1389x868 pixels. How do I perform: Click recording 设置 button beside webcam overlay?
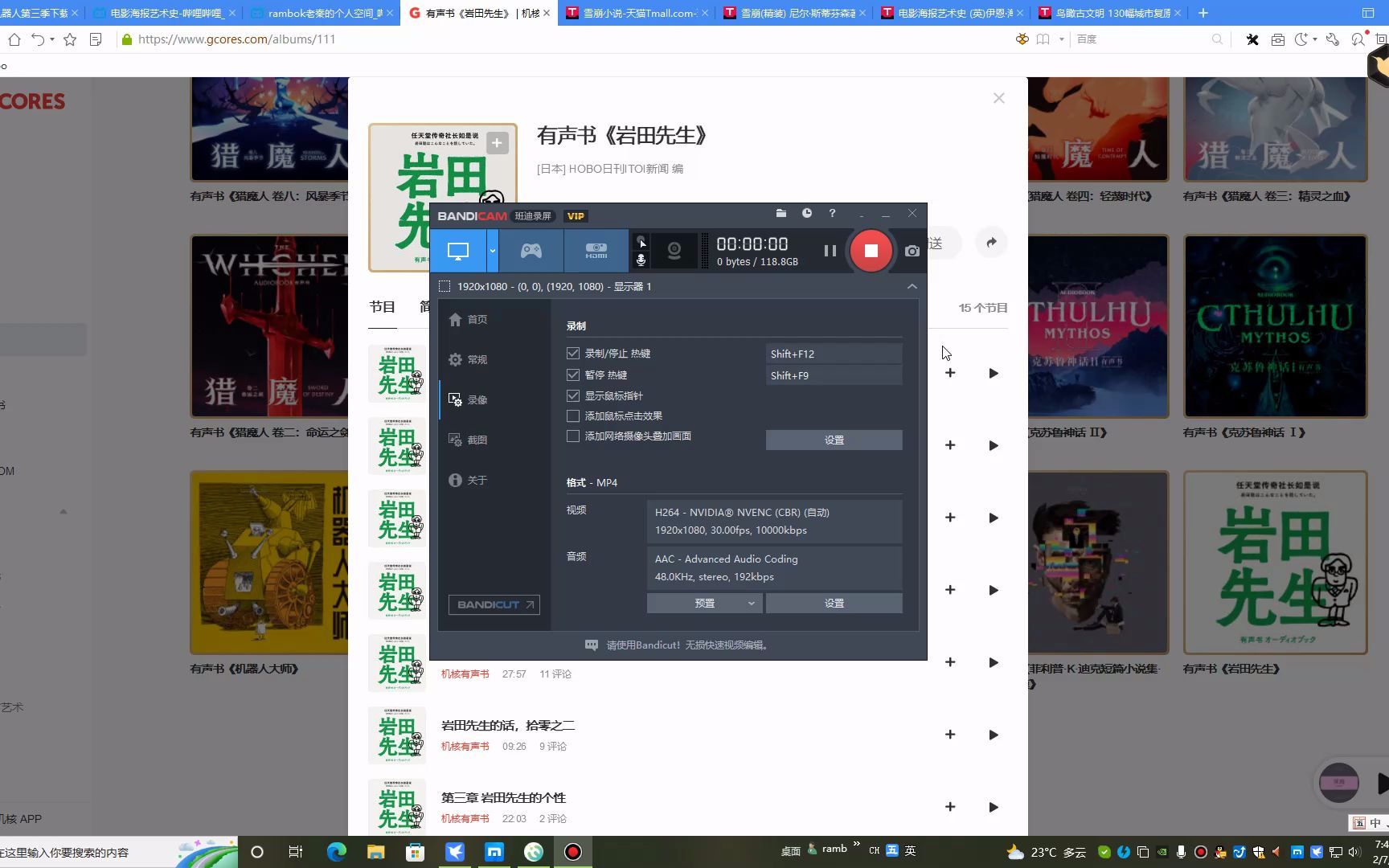point(834,440)
